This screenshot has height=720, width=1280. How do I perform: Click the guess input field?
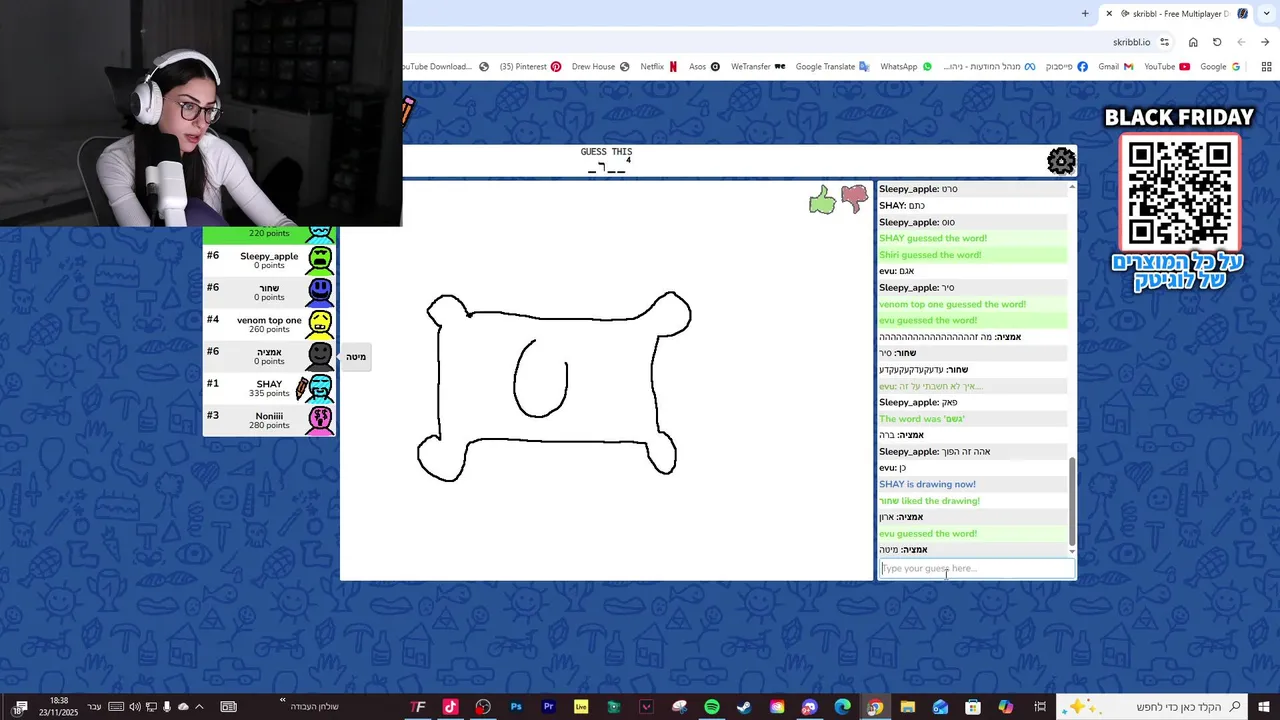point(977,569)
